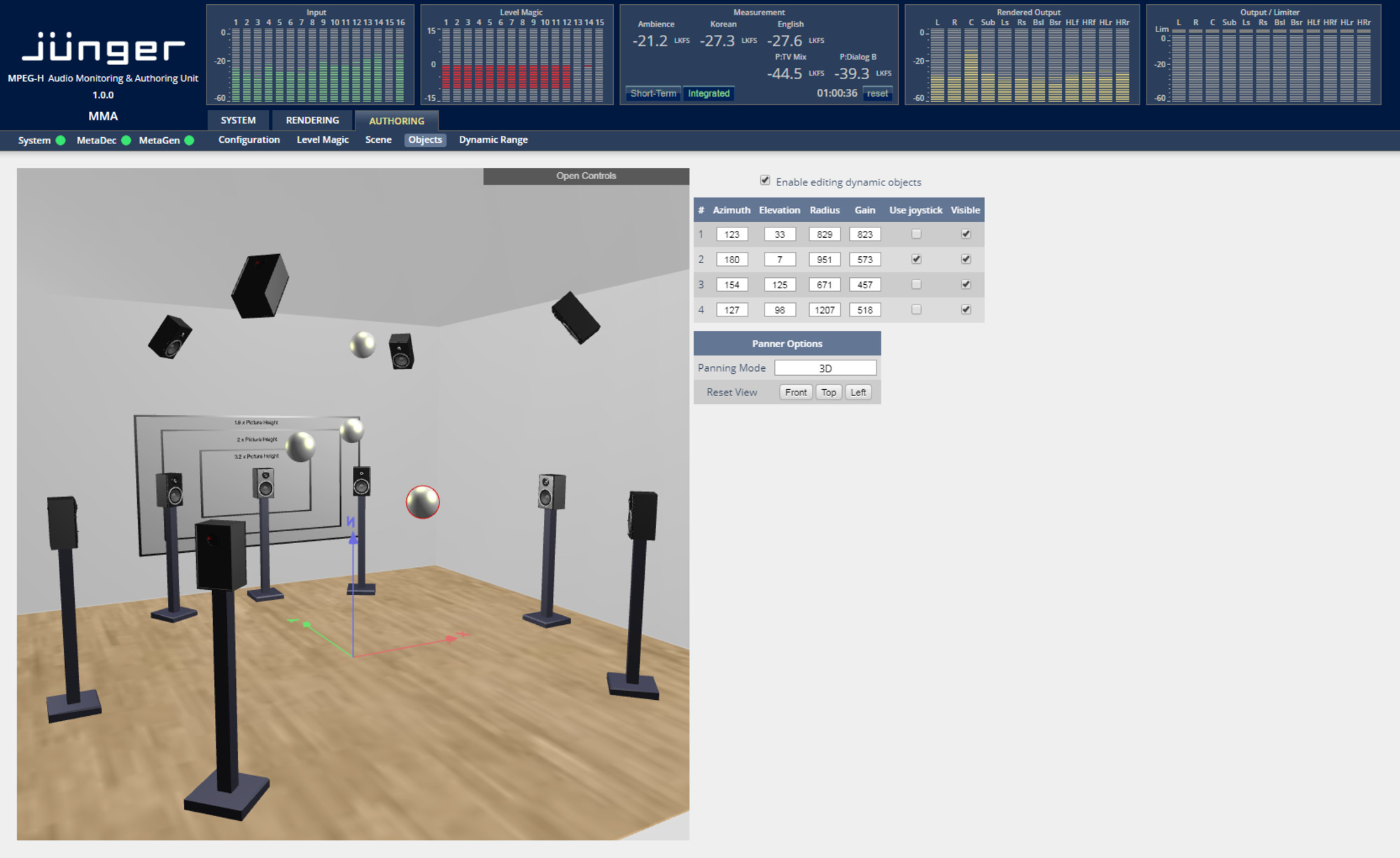
Task: Toggle Integrated measurement mode
Action: point(708,93)
